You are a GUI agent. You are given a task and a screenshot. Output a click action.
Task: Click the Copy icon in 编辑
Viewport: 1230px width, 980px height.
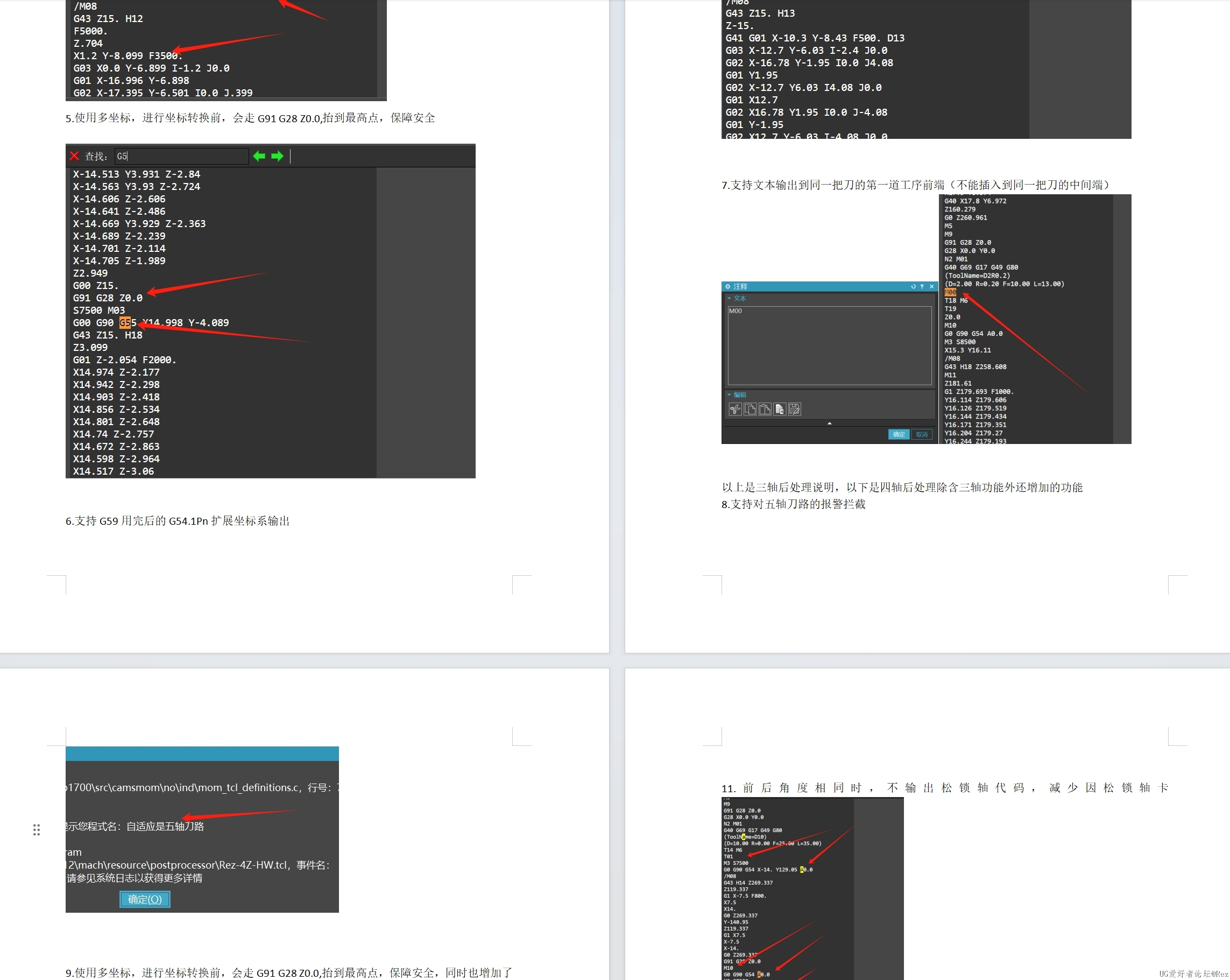(x=750, y=408)
